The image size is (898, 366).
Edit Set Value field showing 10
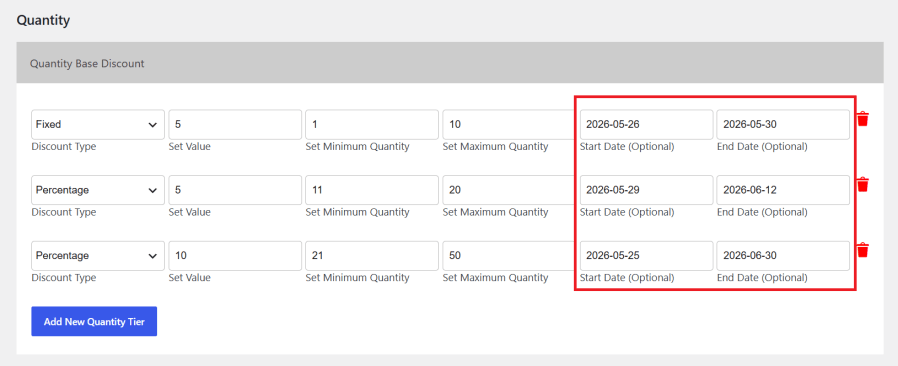(x=235, y=255)
